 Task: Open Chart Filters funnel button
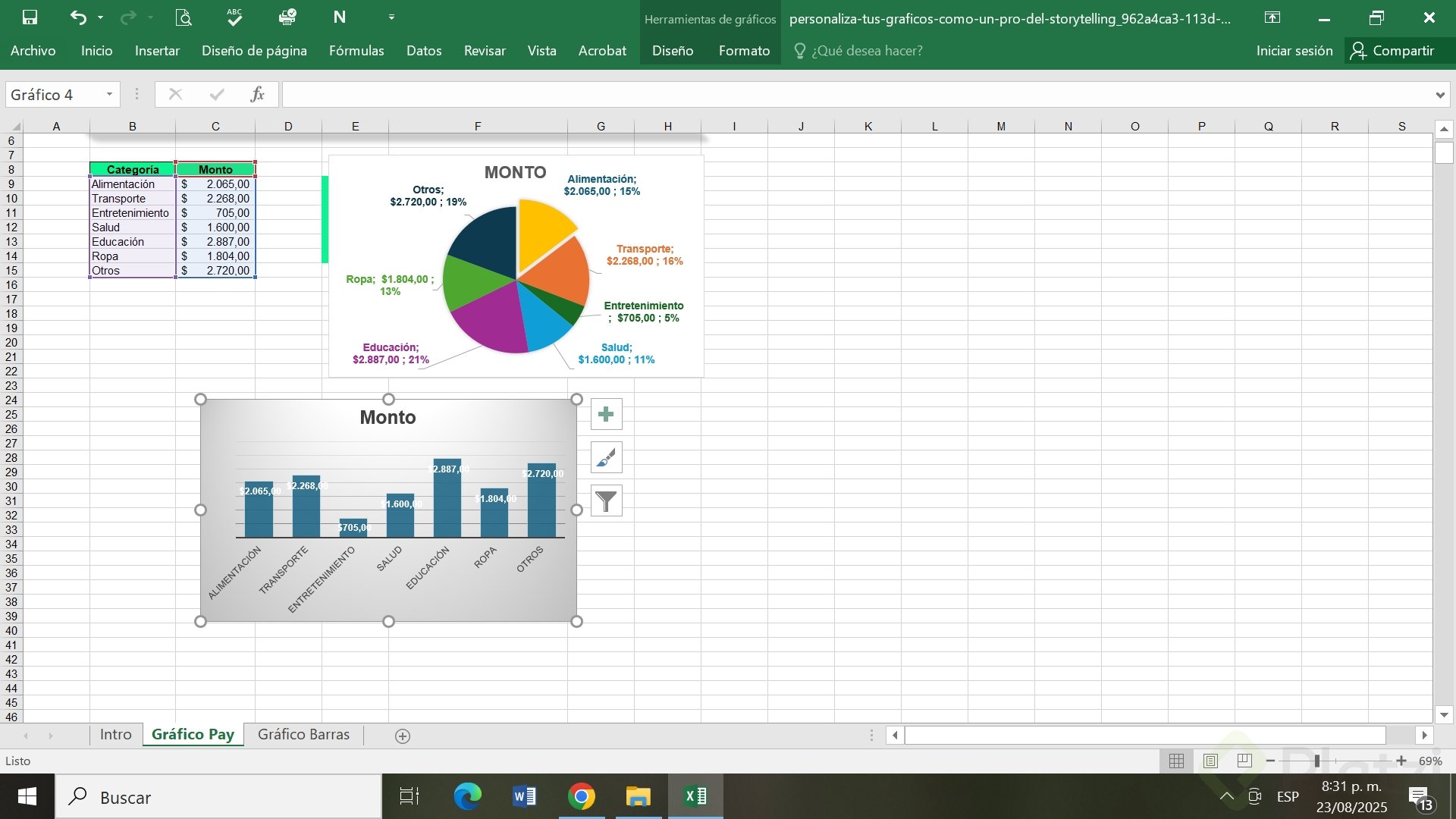606,500
